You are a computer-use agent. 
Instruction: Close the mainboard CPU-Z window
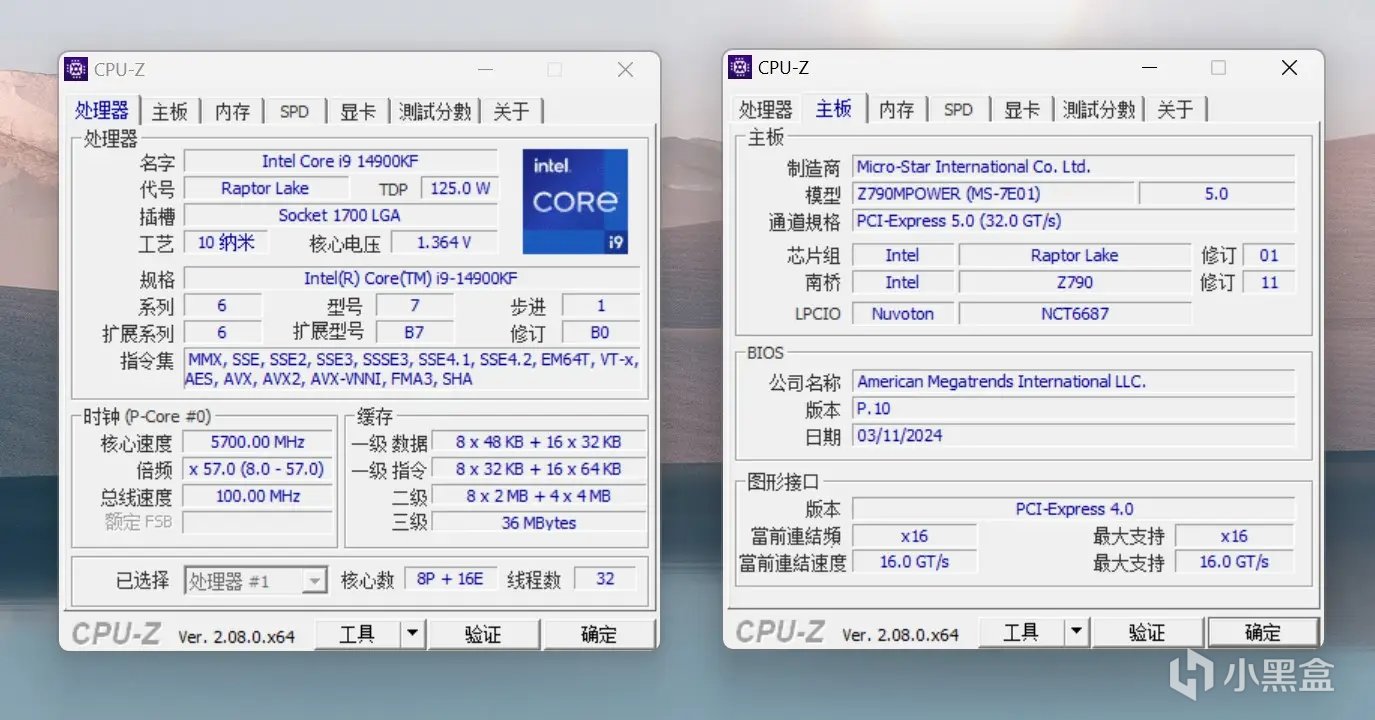(x=1289, y=67)
